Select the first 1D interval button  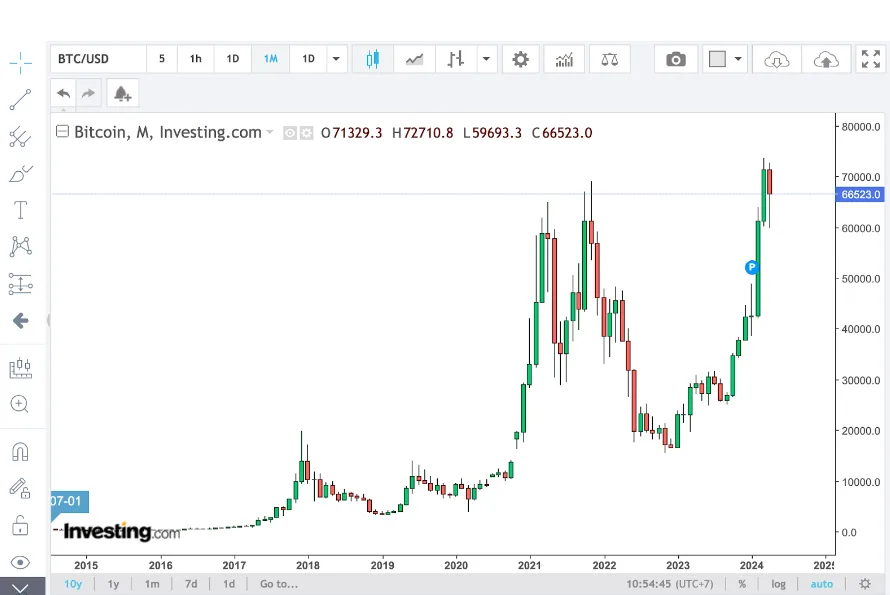[233, 58]
